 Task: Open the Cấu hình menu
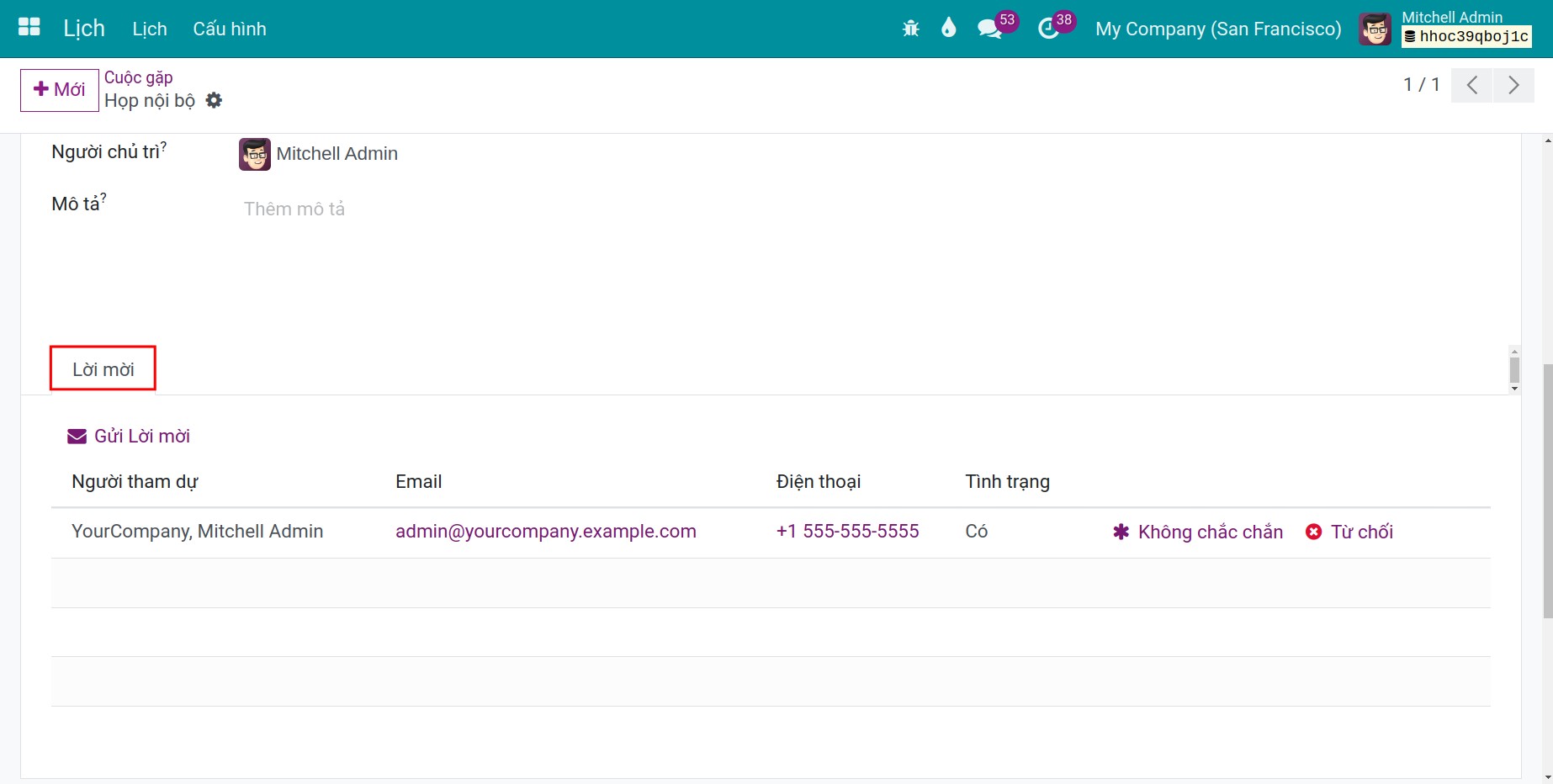point(230,29)
